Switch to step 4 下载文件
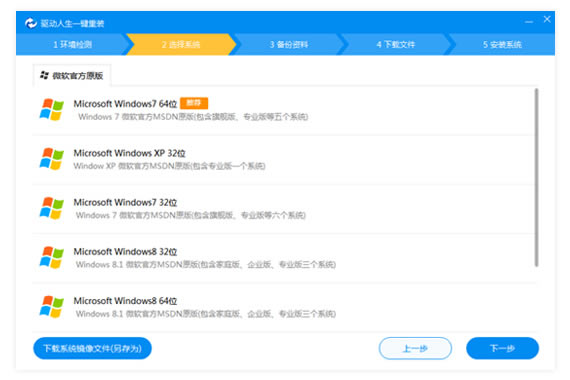This screenshot has width=570, height=380. [x=396, y=44]
